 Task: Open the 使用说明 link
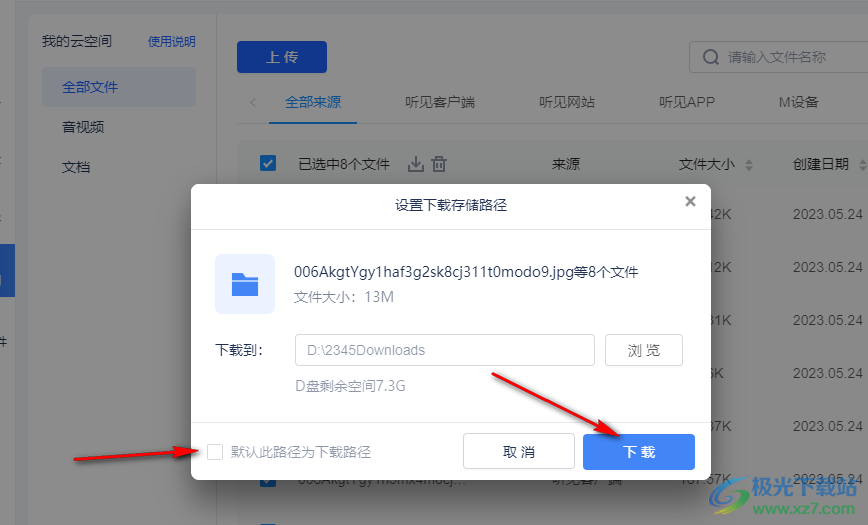(x=171, y=42)
